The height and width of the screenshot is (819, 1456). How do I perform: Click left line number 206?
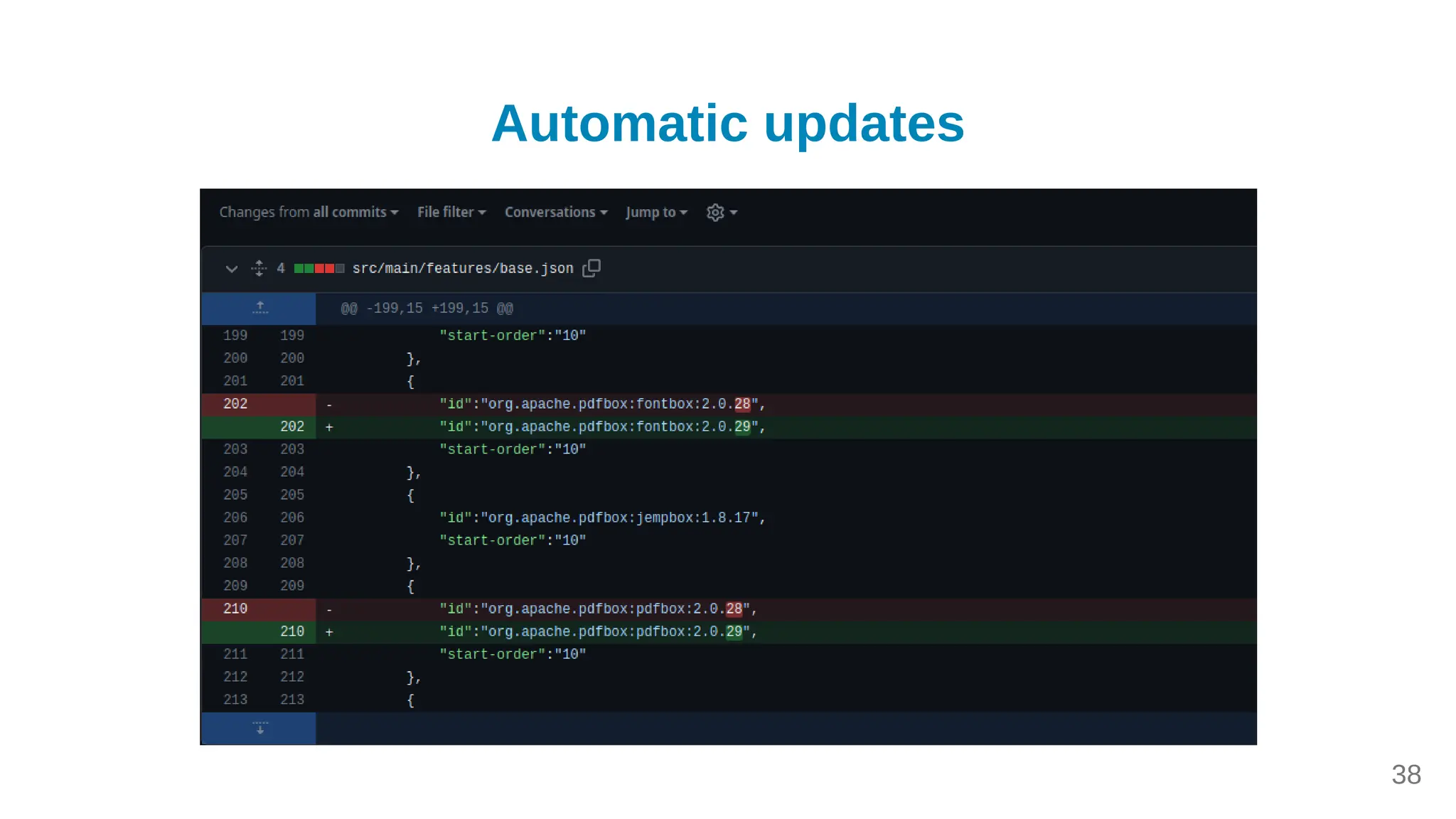[x=235, y=518]
